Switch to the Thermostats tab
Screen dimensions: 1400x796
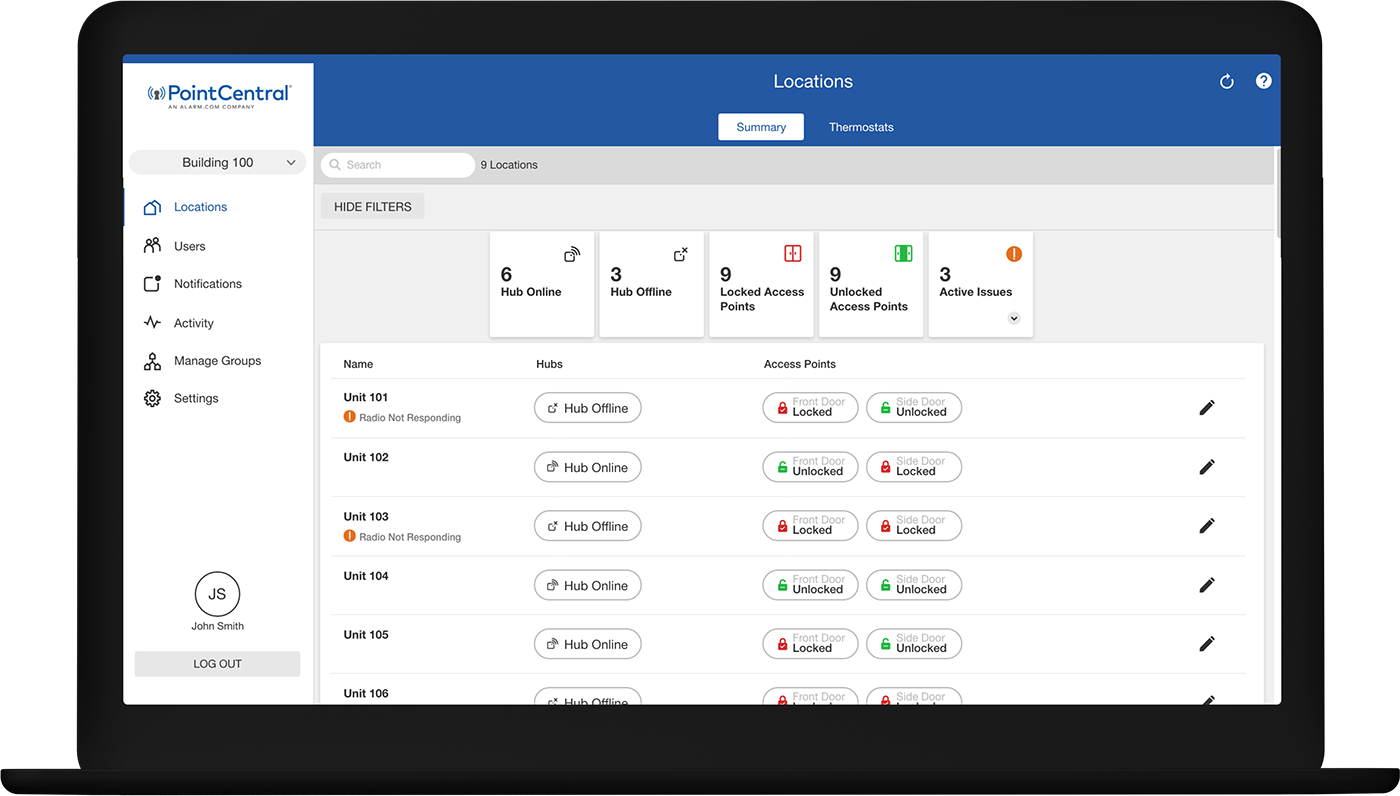tap(861, 127)
